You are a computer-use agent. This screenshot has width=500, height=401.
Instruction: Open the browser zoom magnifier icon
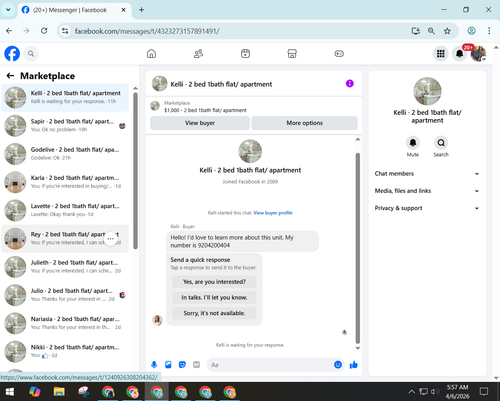pos(431,31)
